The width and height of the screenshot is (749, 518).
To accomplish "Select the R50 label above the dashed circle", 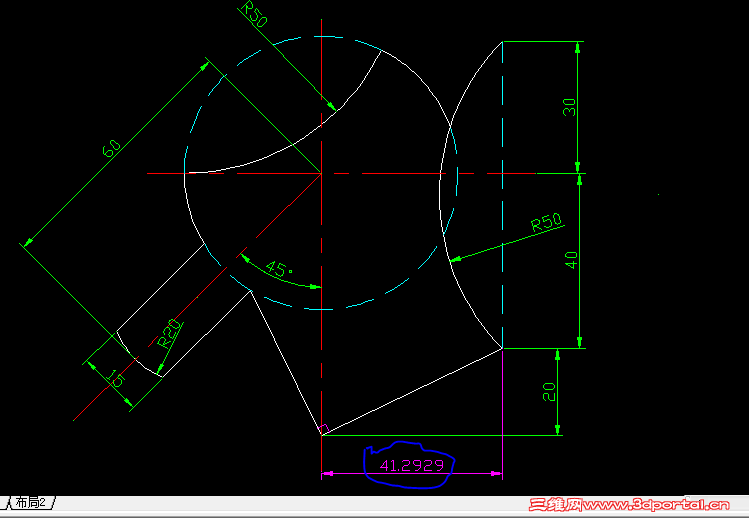I will 255,14.
